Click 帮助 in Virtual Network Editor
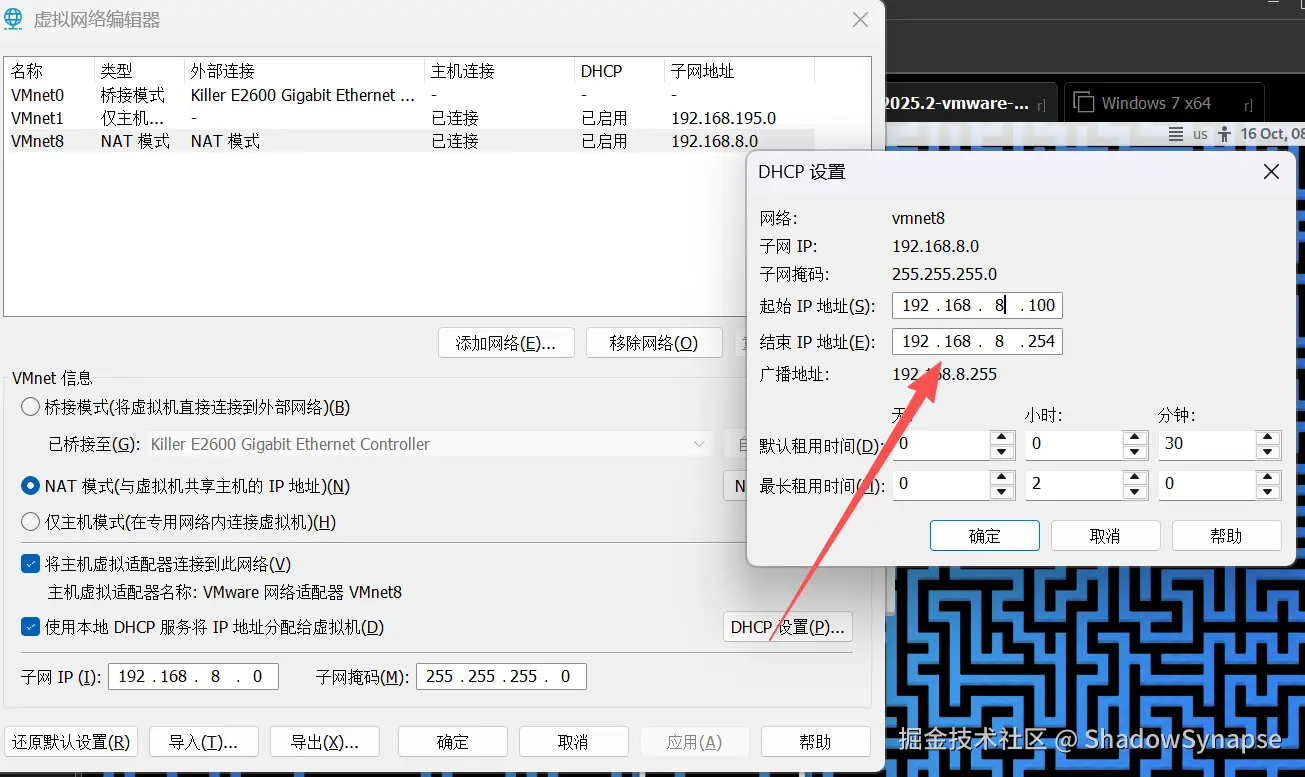Image resolution: width=1305 pixels, height=777 pixels. pos(815,742)
